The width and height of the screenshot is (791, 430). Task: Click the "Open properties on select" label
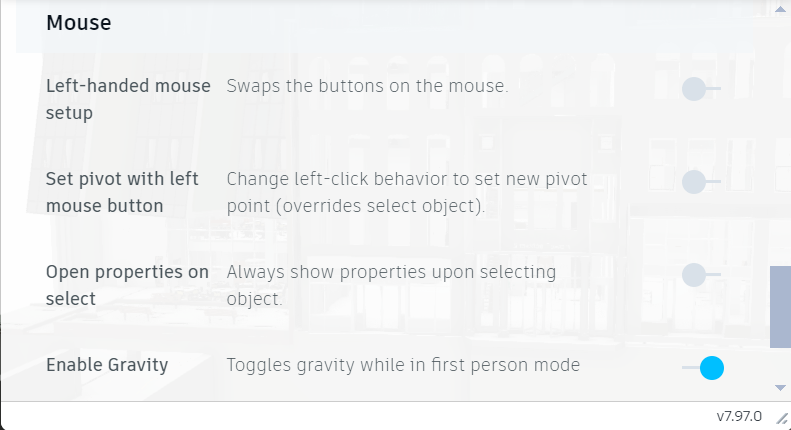click(127, 285)
